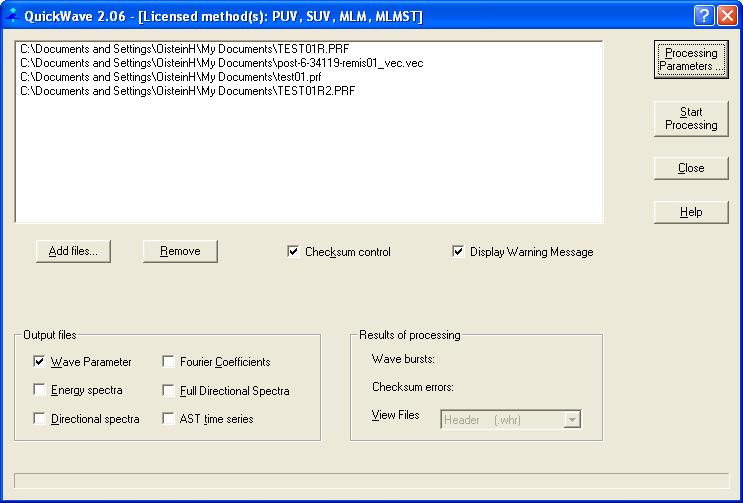Enable Energy spectra output

pyautogui.click(x=40, y=390)
